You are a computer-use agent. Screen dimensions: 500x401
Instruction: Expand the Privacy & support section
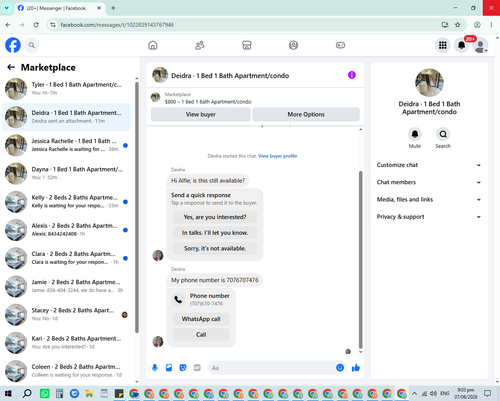(429, 217)
